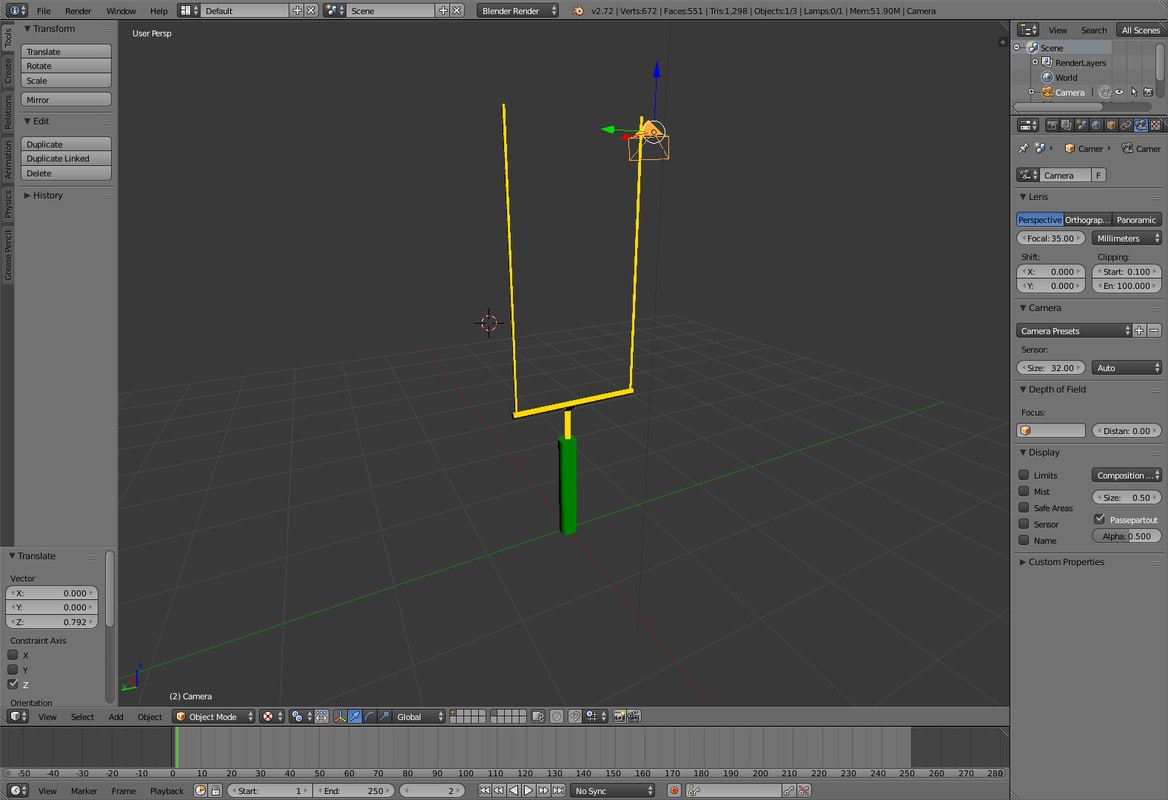Open the Object Mode dropdown
Viewport: 1168px width, 800px height.
211,716
